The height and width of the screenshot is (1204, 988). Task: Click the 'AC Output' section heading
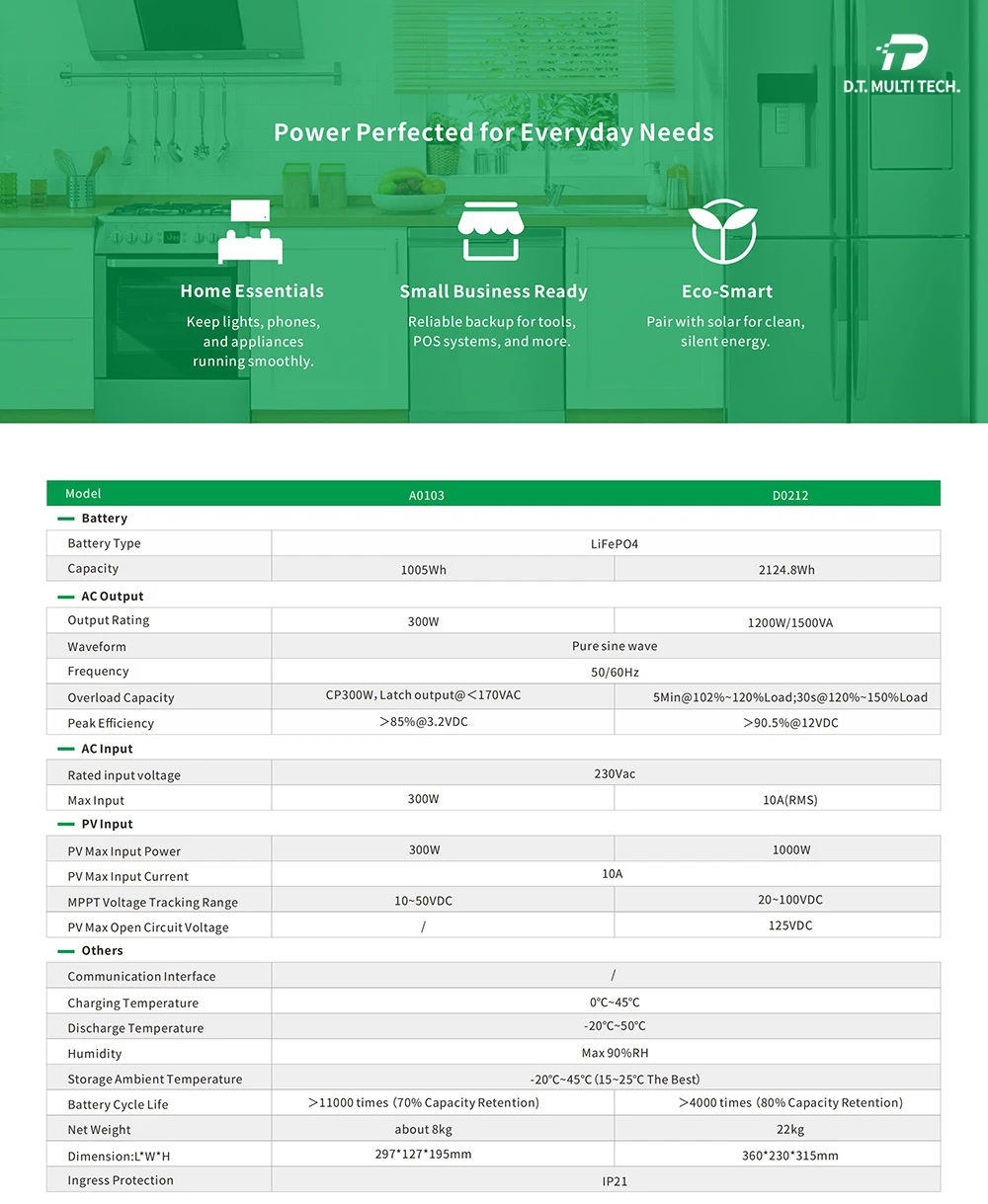coord(113,597)
